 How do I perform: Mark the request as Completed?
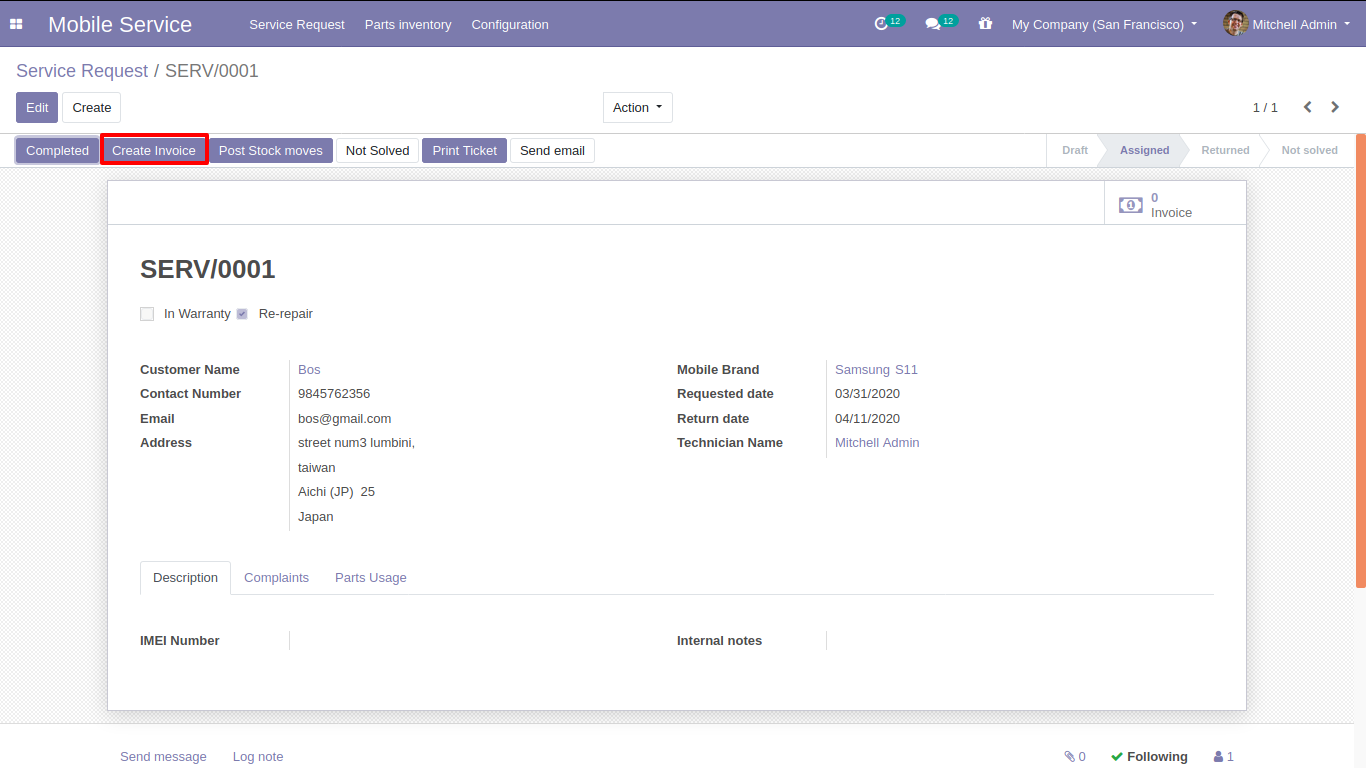point(57,151)
